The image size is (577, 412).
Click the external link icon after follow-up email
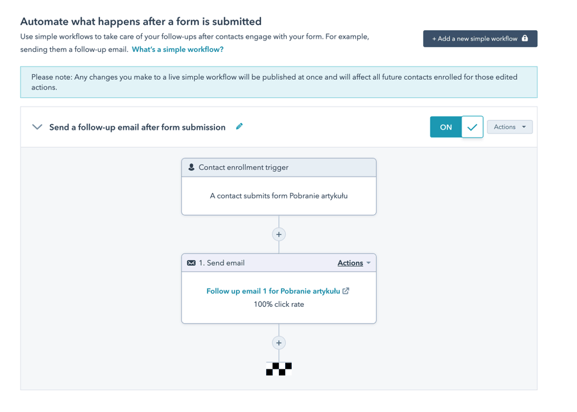[x=346, y=291]
